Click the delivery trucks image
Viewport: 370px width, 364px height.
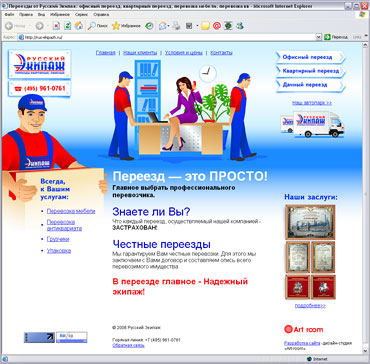[x=312, y=124]
